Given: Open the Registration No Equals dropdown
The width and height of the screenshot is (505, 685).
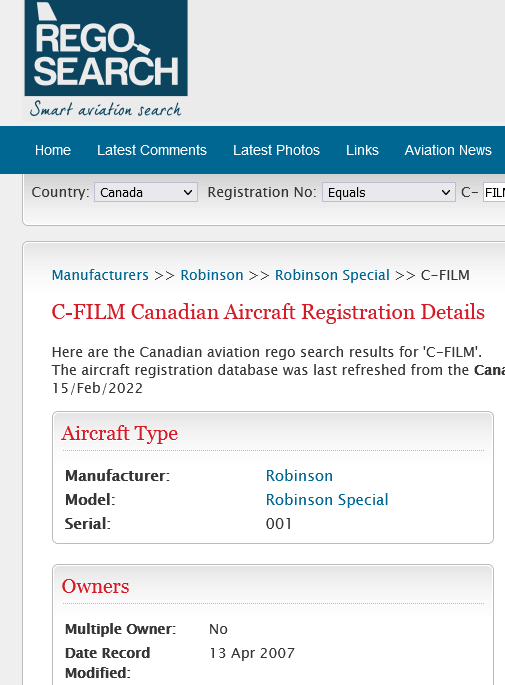Looking at the screenshot, I should [389, 192].
